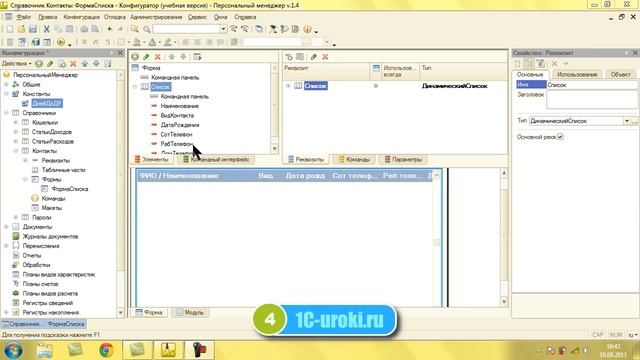Expand the СтатьиДоходов catalog node

16,132
